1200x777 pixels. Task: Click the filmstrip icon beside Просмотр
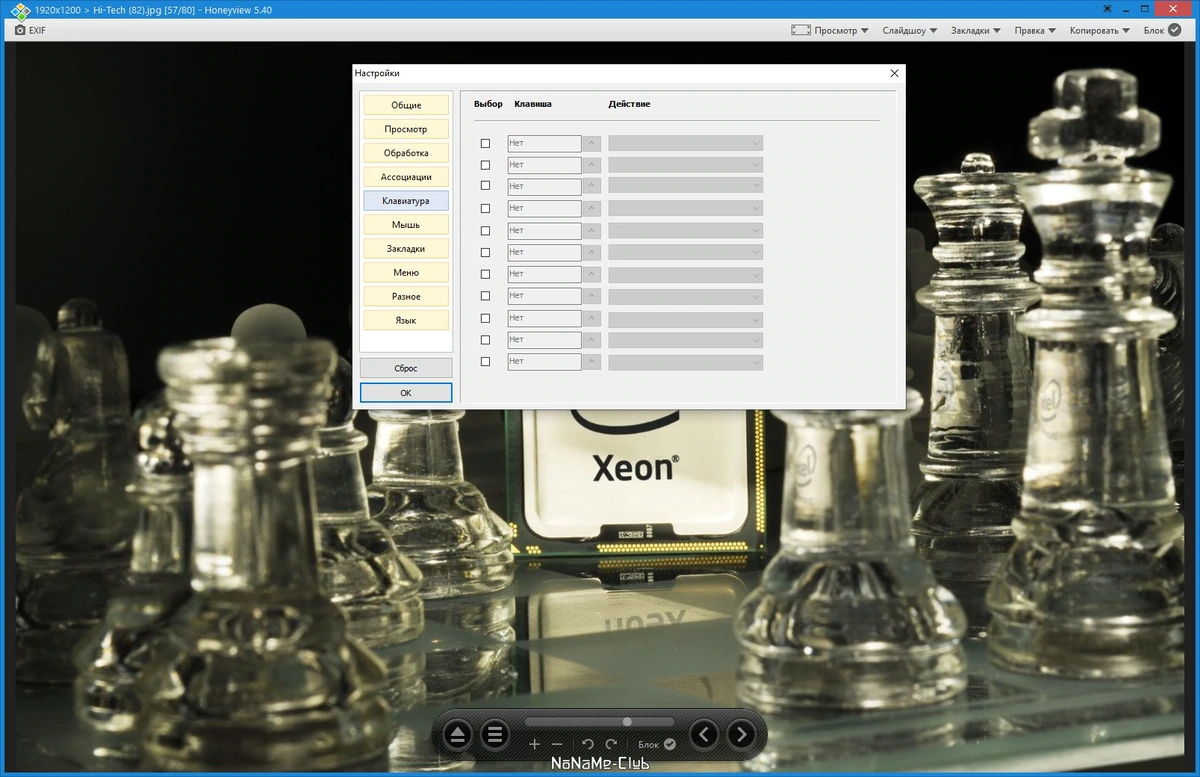800,30
